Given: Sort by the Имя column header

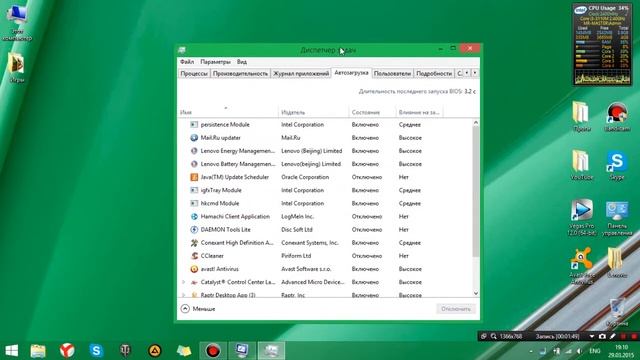Looking at the screenshot, I should coord(228,111).
